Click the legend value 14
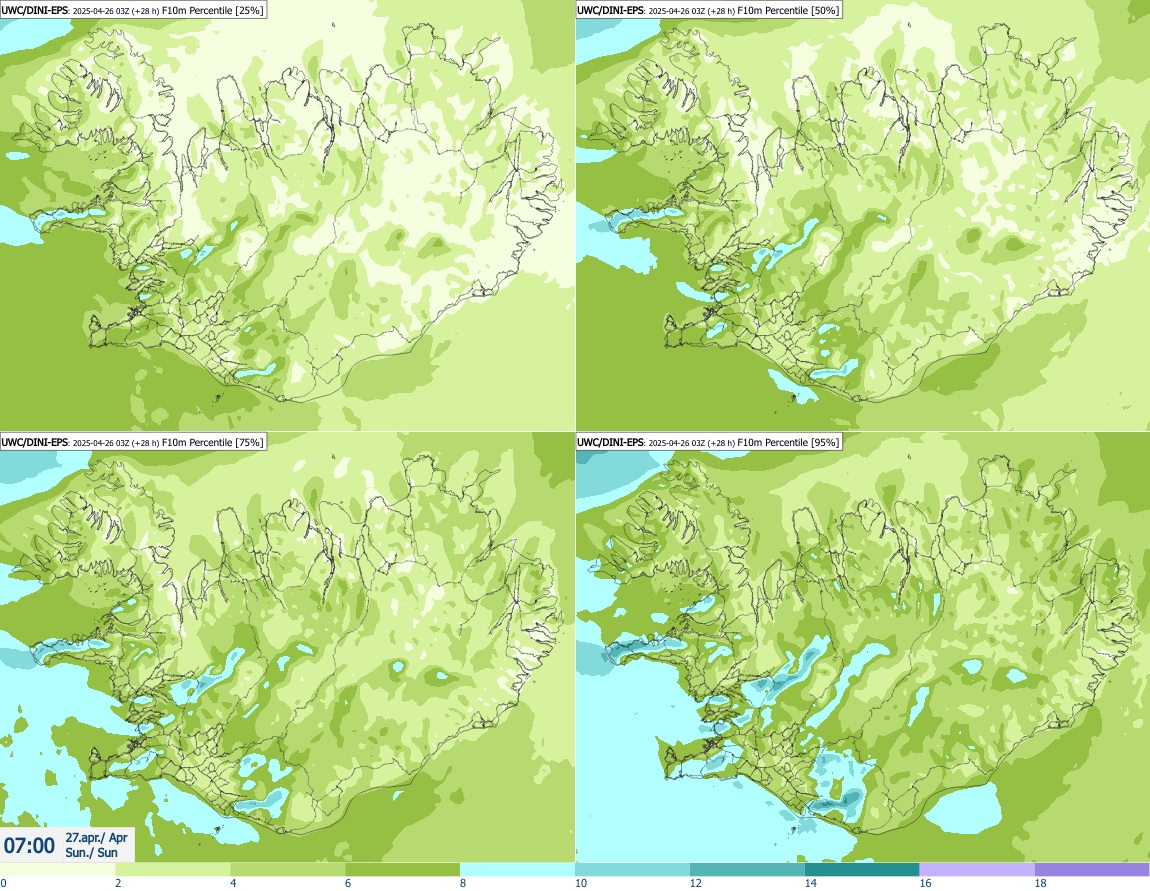1150x891 pixels. coord(810,883)
